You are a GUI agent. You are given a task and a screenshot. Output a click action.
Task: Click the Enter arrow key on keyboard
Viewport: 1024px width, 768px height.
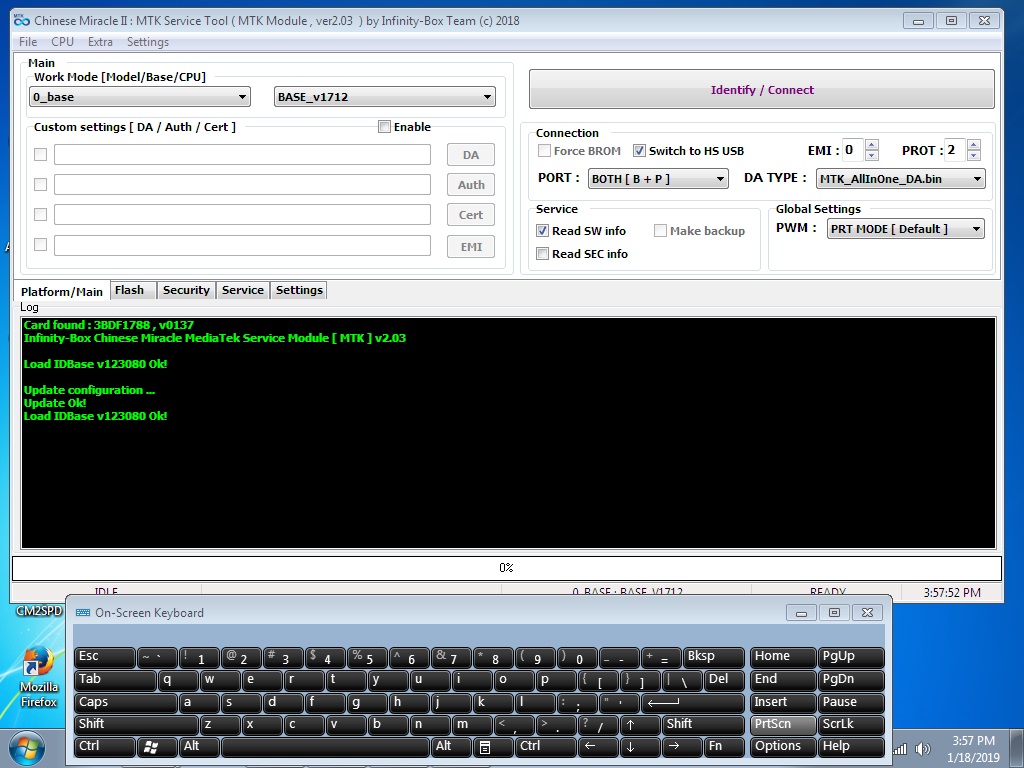(692, 703)
